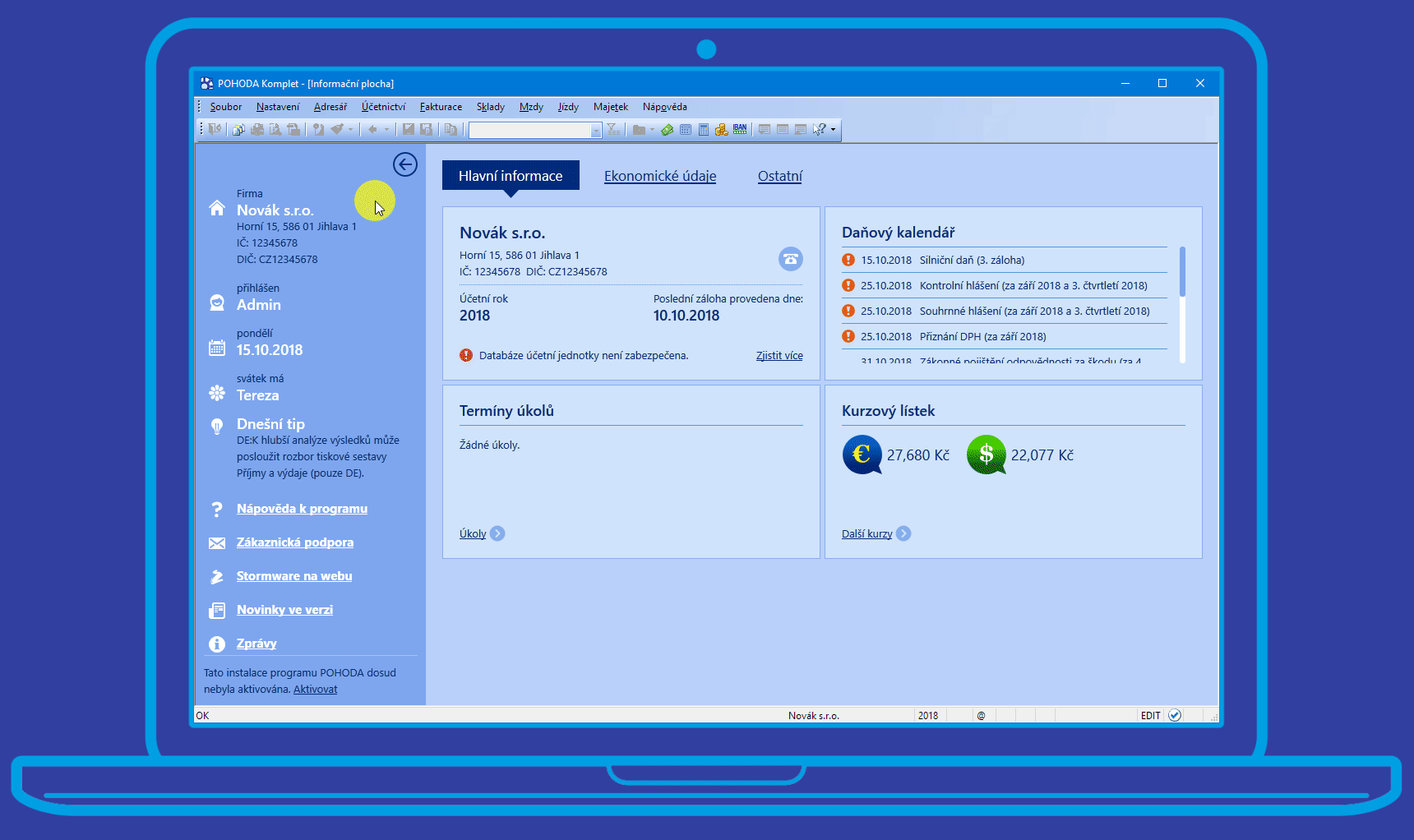The width and height of the screenshot is (1414, 840).
Task: Click the toolbar search input field
Action: point(530,130)
